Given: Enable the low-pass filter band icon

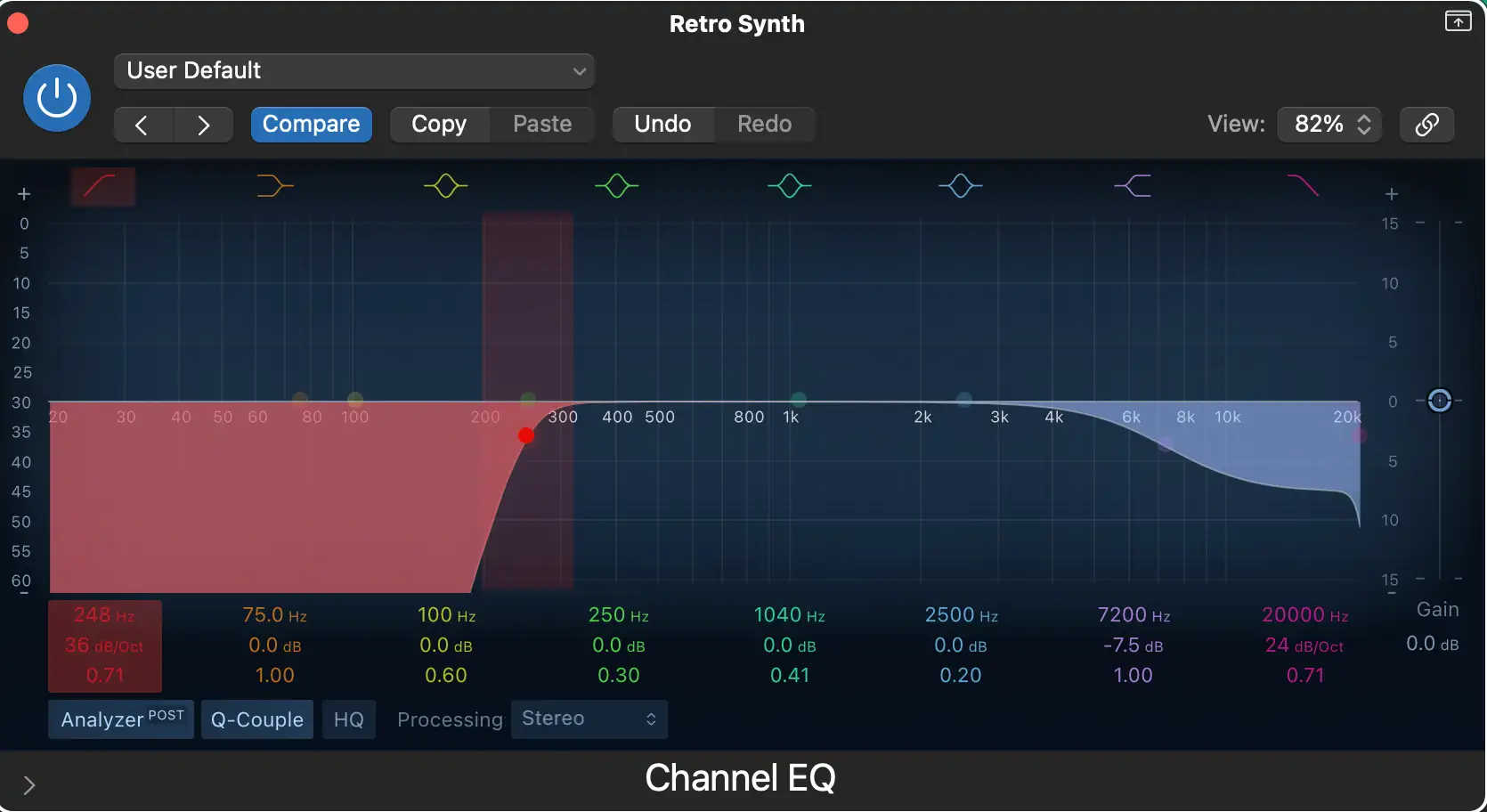Looking at the screenshot, I should tap(1304, 186).
